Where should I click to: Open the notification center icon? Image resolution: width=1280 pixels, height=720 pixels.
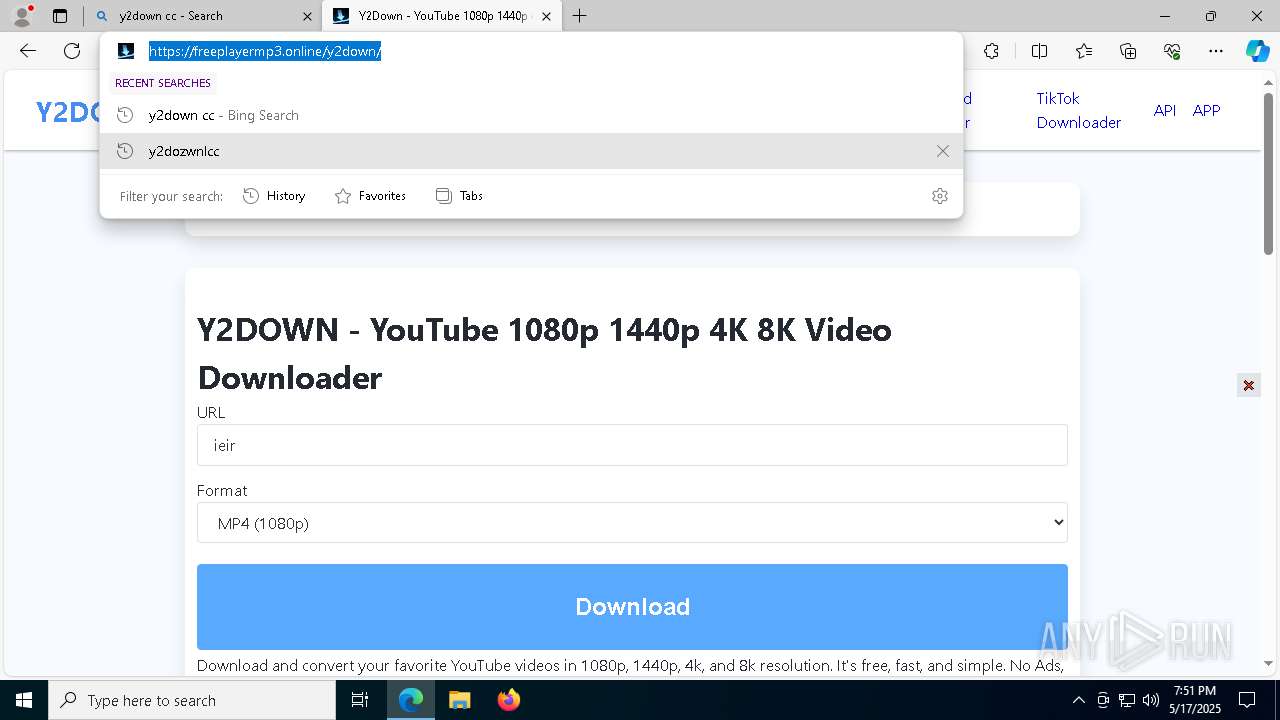tap(1247, 700)
